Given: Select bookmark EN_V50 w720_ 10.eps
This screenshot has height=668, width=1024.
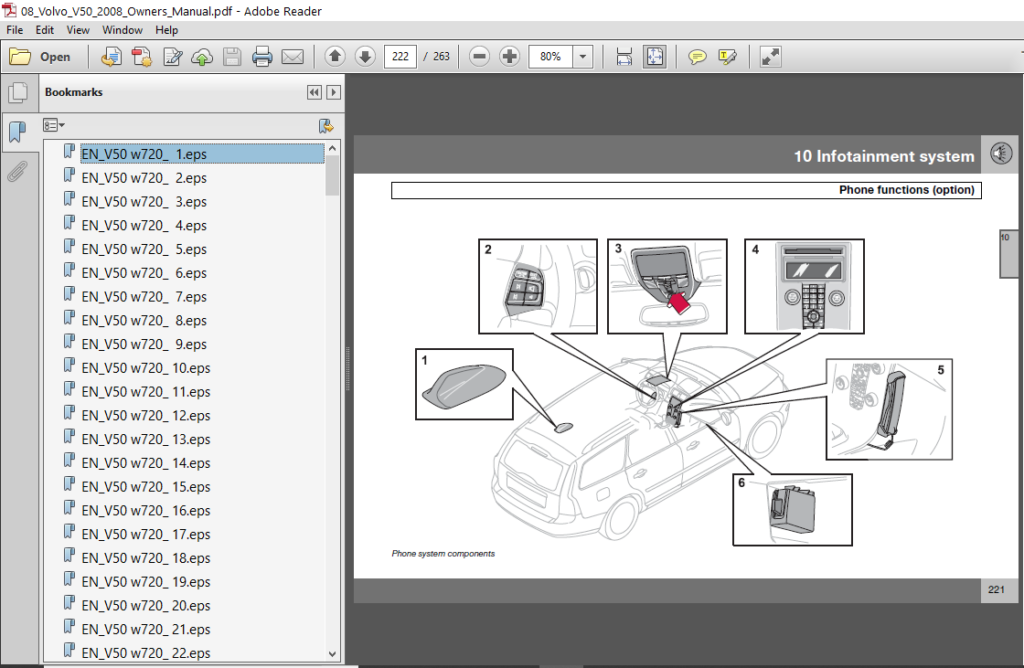Looking at the screenshot, I should coord(146,368).
